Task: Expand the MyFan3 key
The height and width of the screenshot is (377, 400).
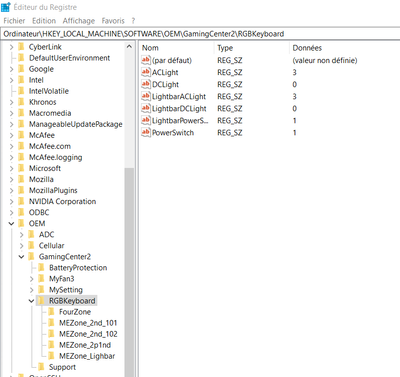Action: (x=31, y=279)
